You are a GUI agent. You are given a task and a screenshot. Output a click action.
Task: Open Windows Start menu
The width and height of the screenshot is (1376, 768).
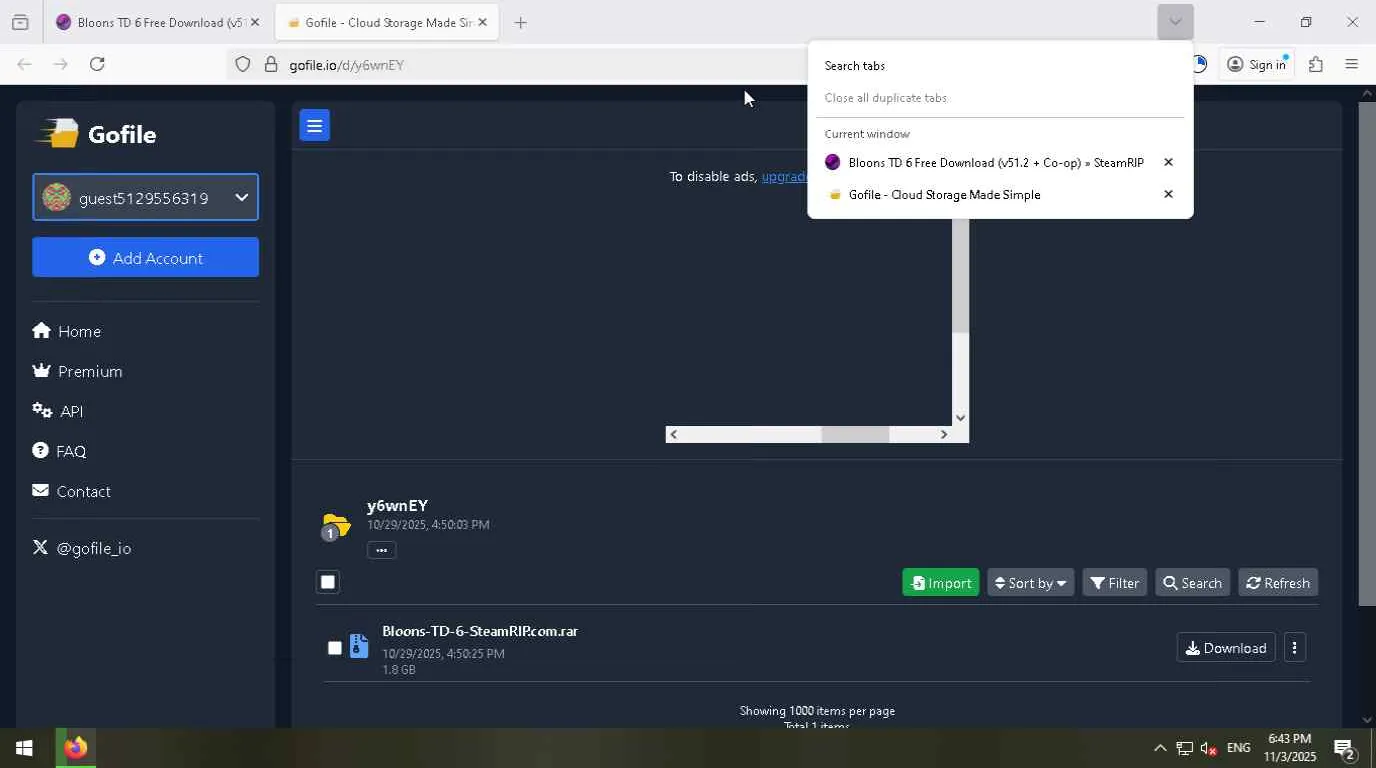pyautogui.click(x=24, y=748)
